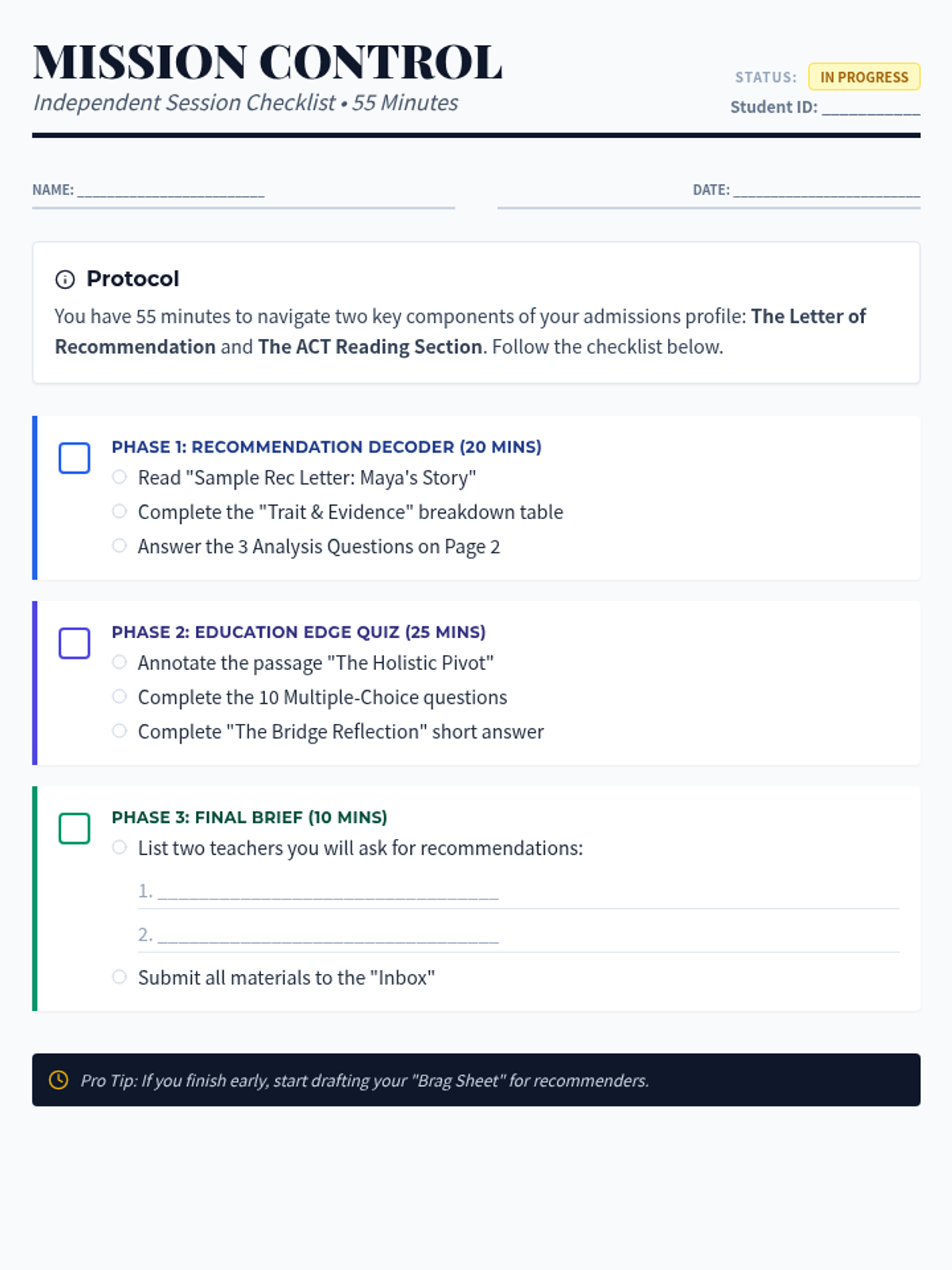This screenshot has width=952, height=1270.
Task: Click the Protocol info icon
Action: click(x=65, y=279)
